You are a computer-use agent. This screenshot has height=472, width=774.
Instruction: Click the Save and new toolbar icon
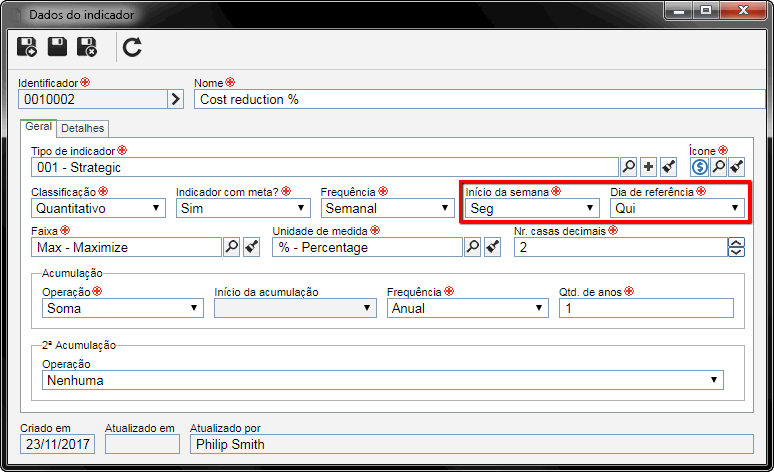[x=27, y=47]
